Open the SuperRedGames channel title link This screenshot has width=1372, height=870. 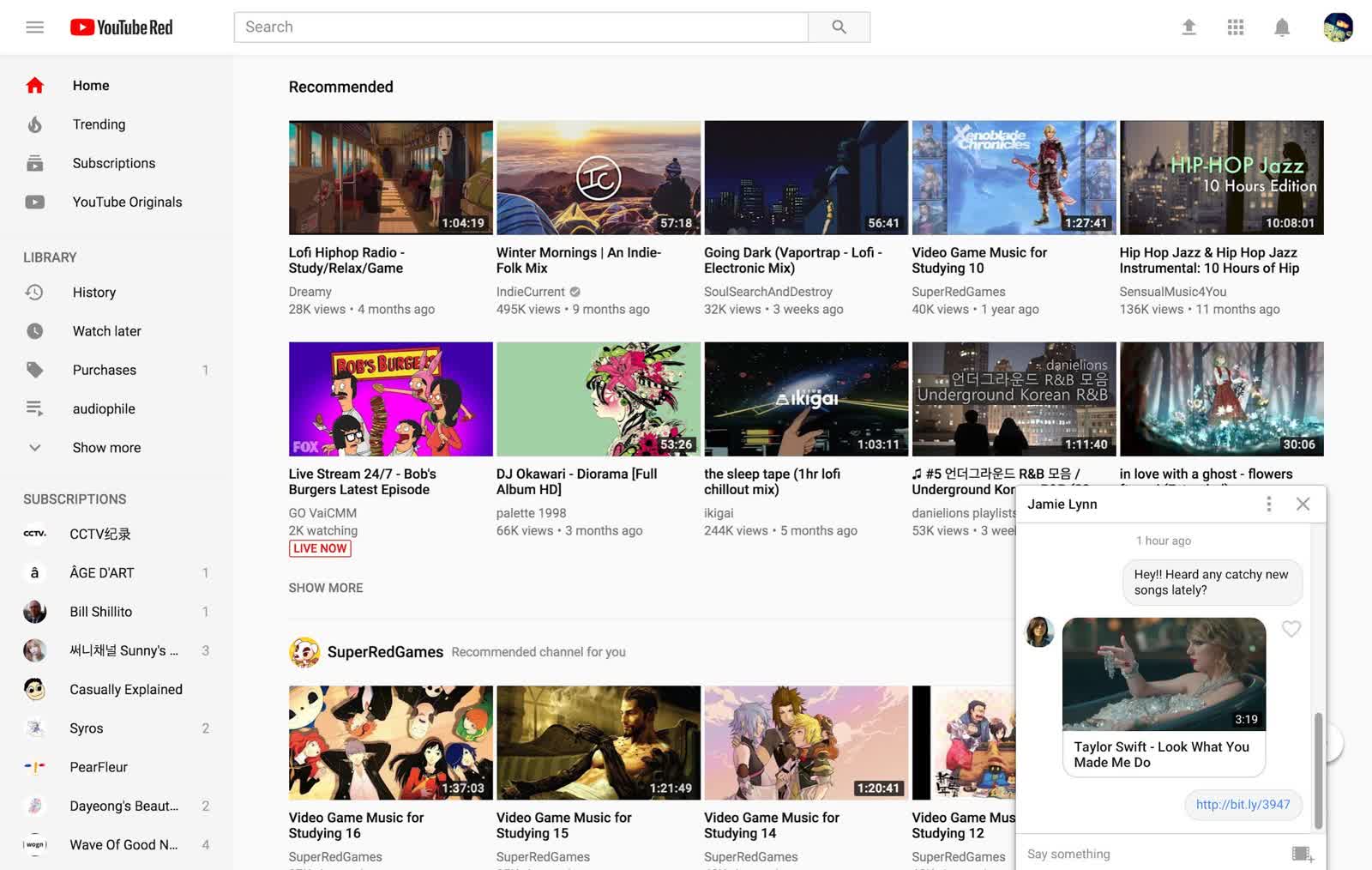pos(385,652)
